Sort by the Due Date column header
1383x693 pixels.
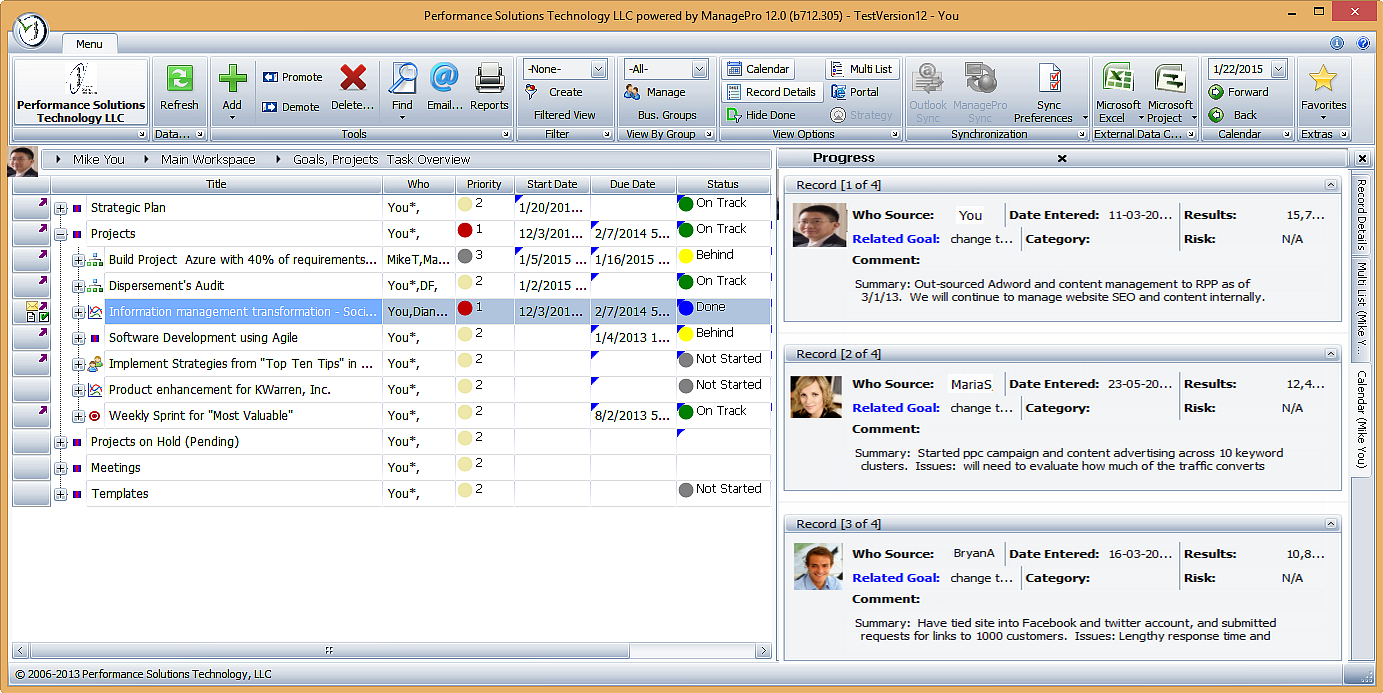(633, 184)
